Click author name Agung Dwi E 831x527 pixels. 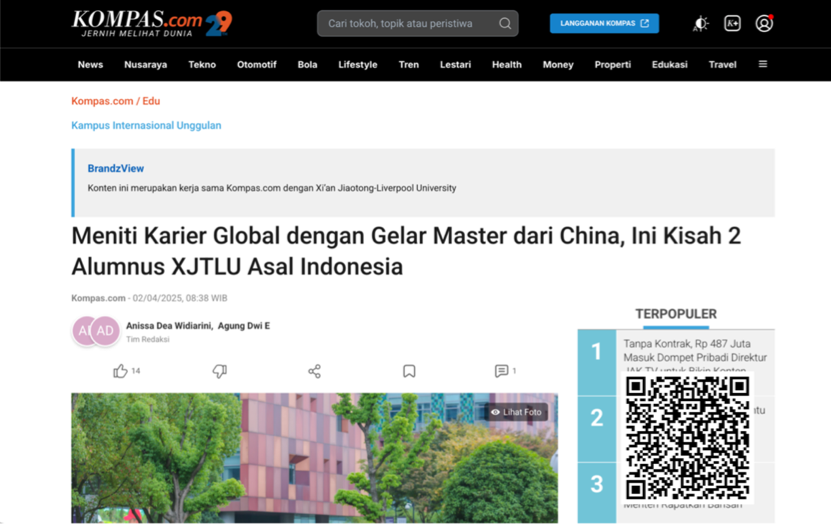(244, 326)
